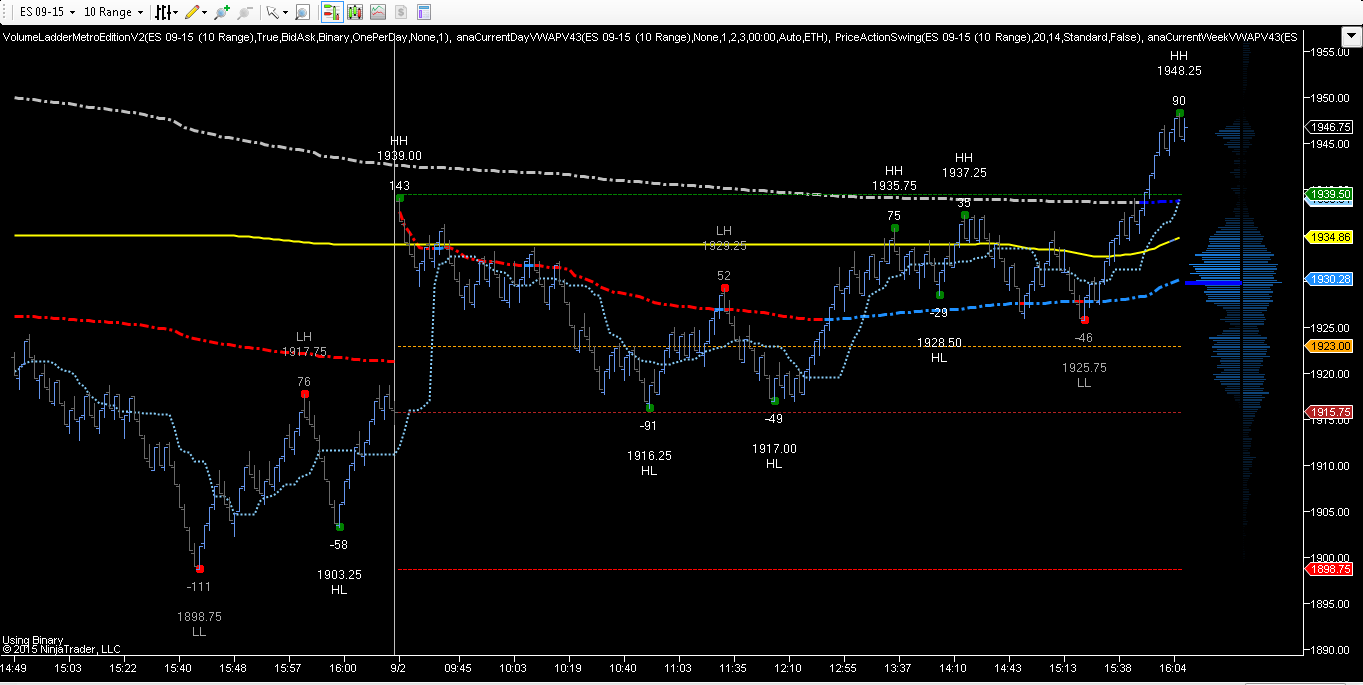
Task: Click the boxed magnifier icon after the cursor tool
Action: [x=302, y=12]
